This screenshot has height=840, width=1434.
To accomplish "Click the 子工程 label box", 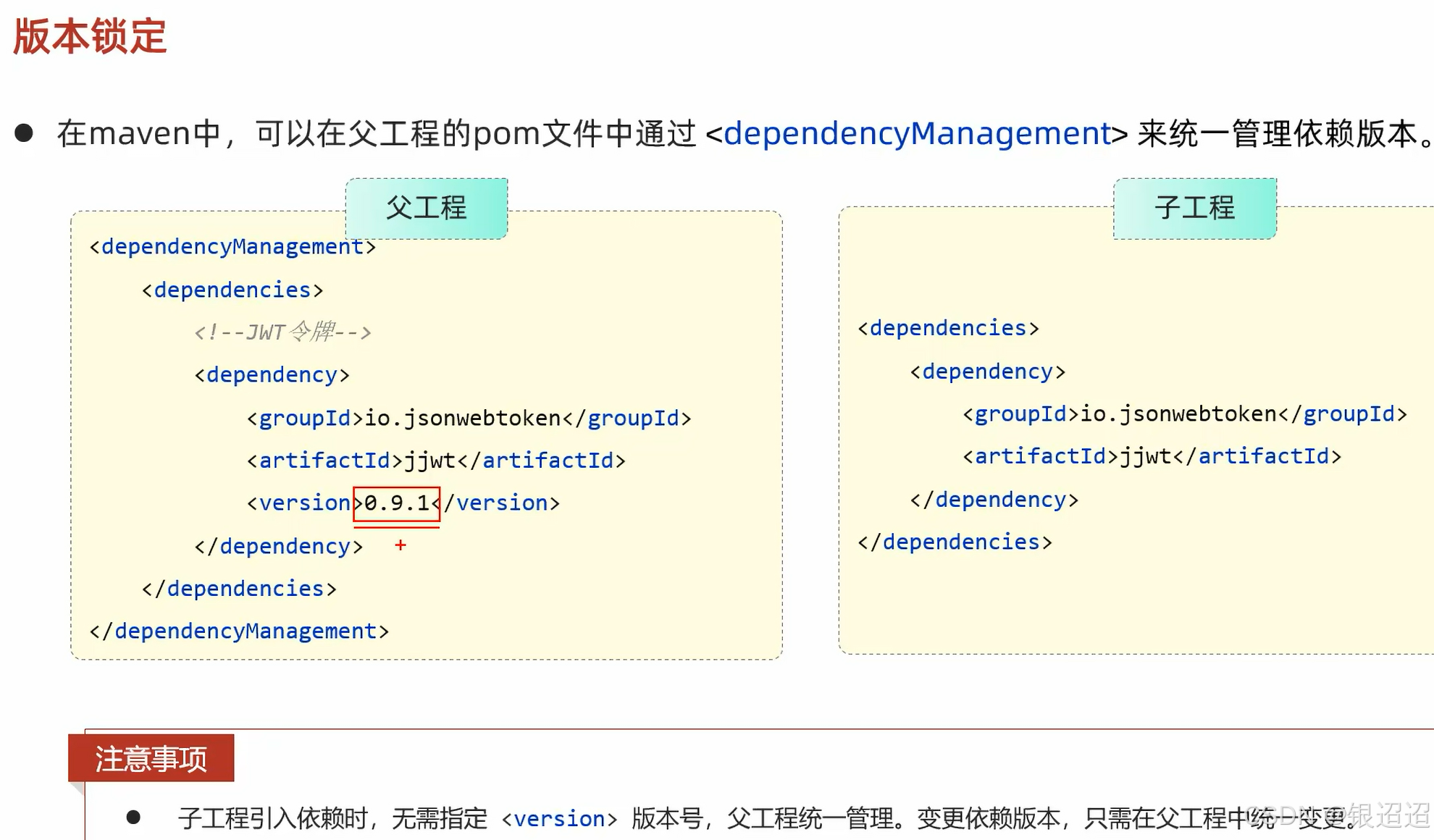I will tap(1194, 209).
